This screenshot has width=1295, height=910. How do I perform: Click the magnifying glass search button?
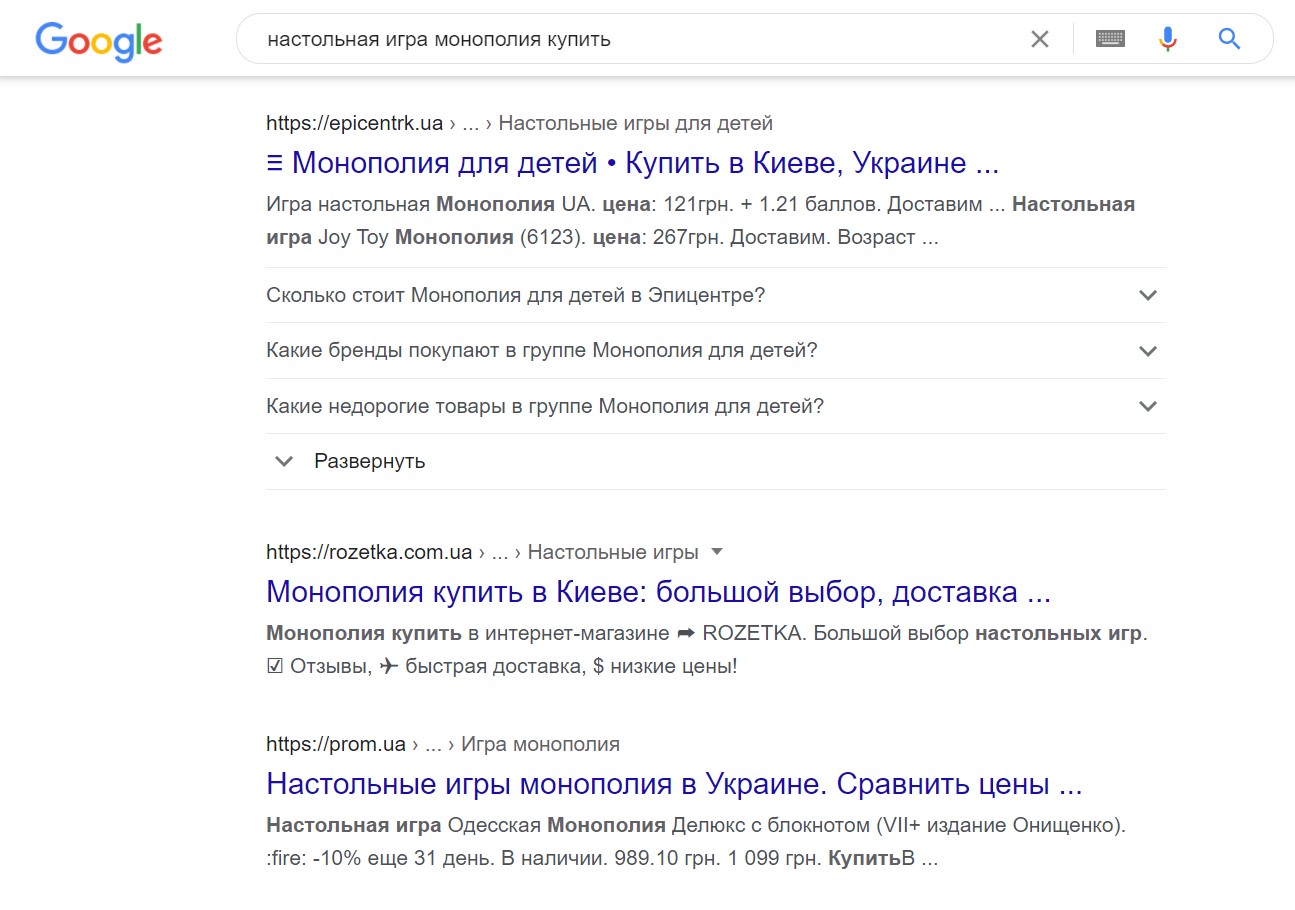[1229, 39]
